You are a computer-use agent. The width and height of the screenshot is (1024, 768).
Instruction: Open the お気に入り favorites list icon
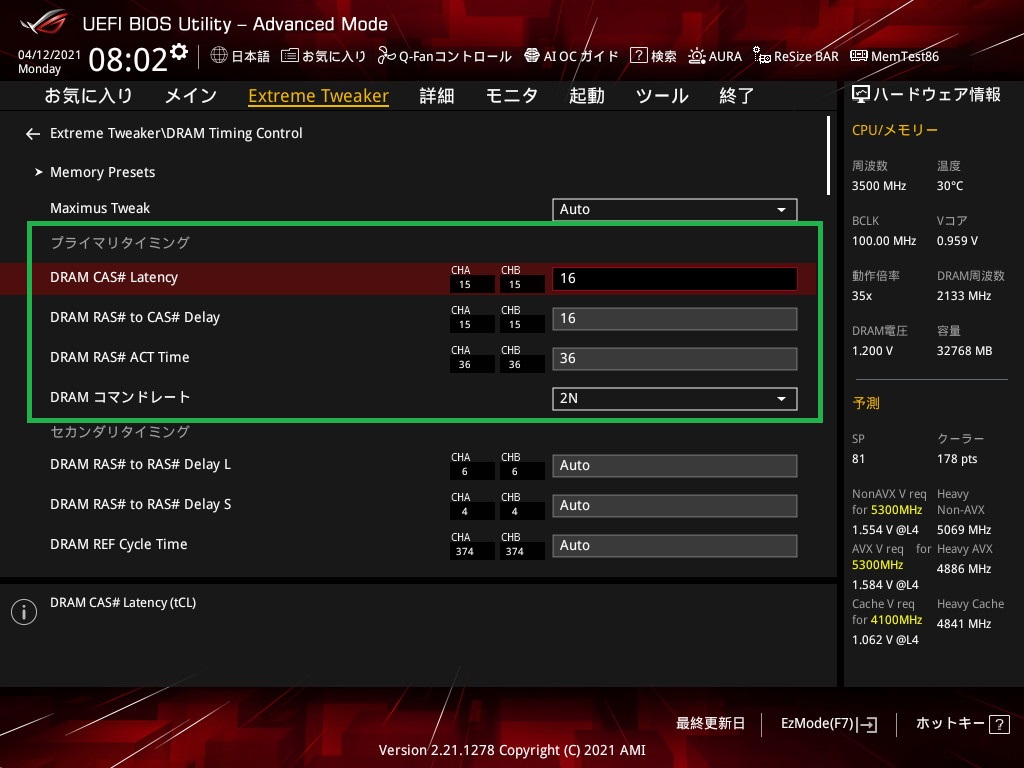pos(289,56)
